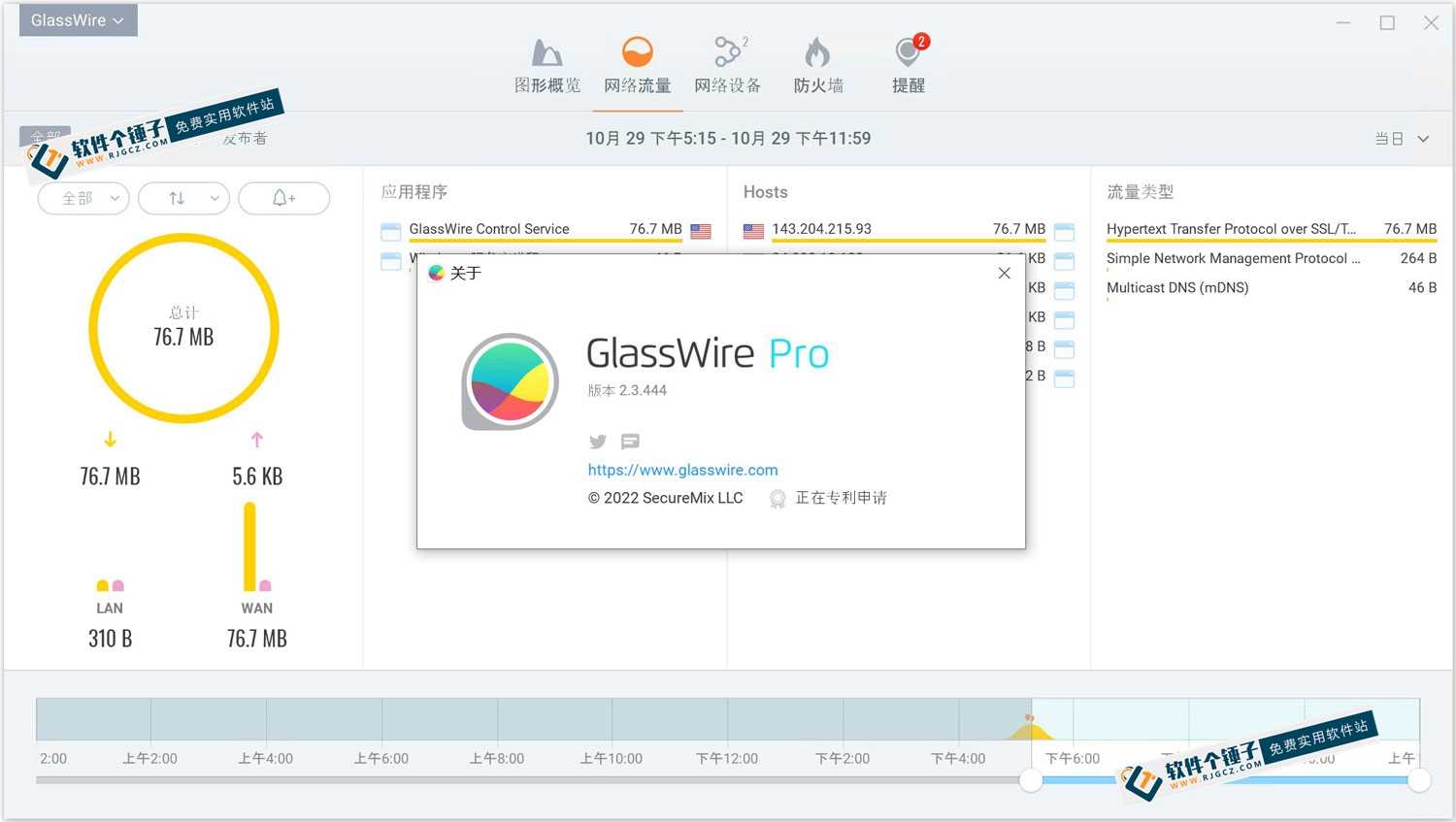Open the 防火墙 tab

818,66
